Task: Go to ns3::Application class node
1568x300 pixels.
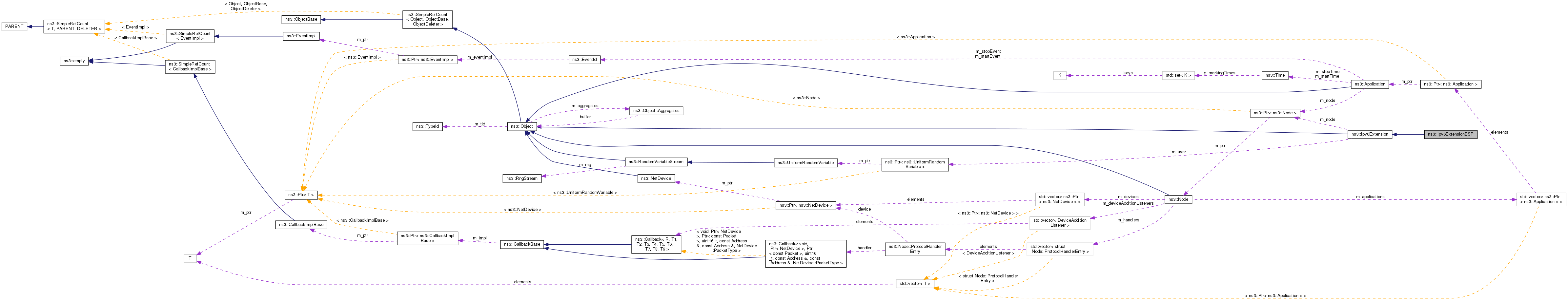Action: click(1370, 84)
